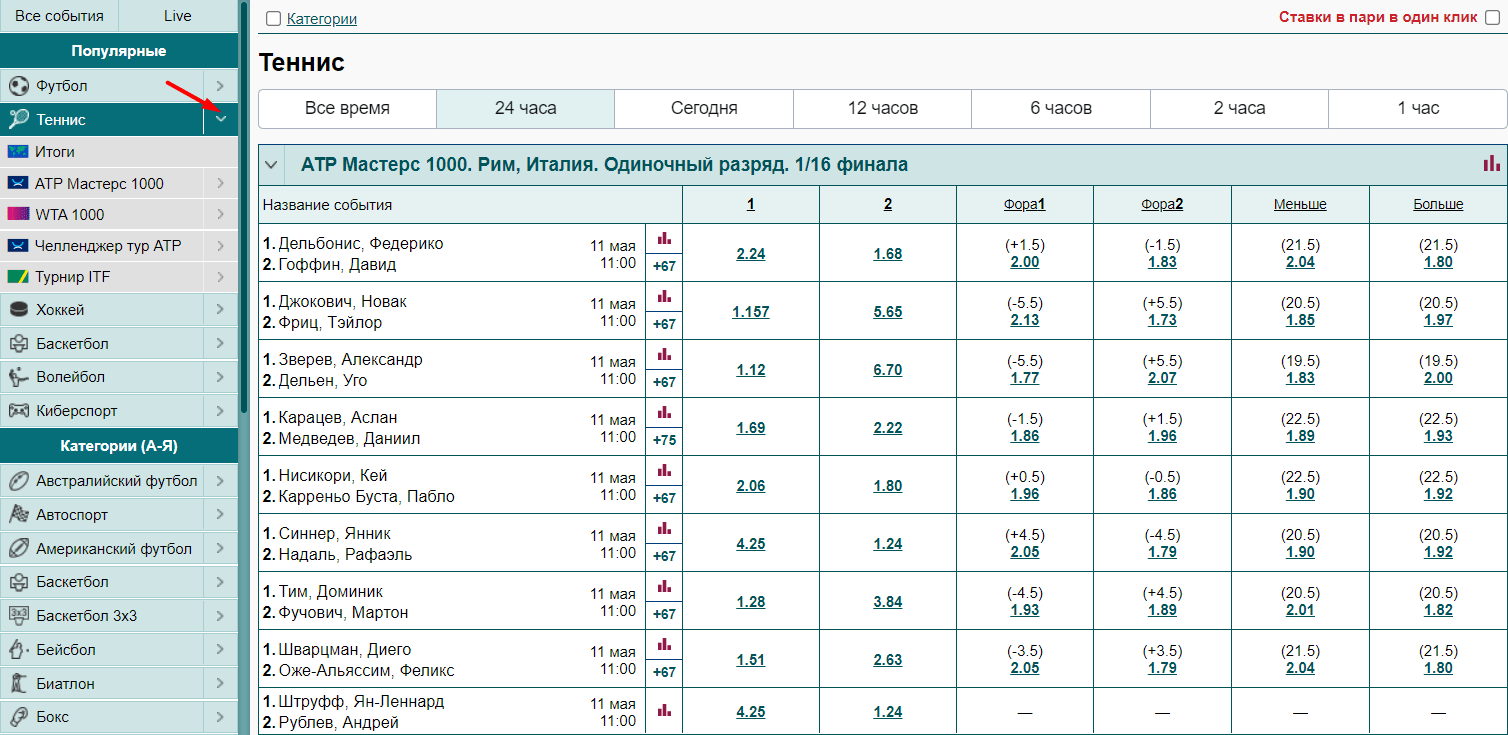The image size is (1508, 735).
Task: Open statistics icon for Синнер vs Надаль
Action: (664, 529)
